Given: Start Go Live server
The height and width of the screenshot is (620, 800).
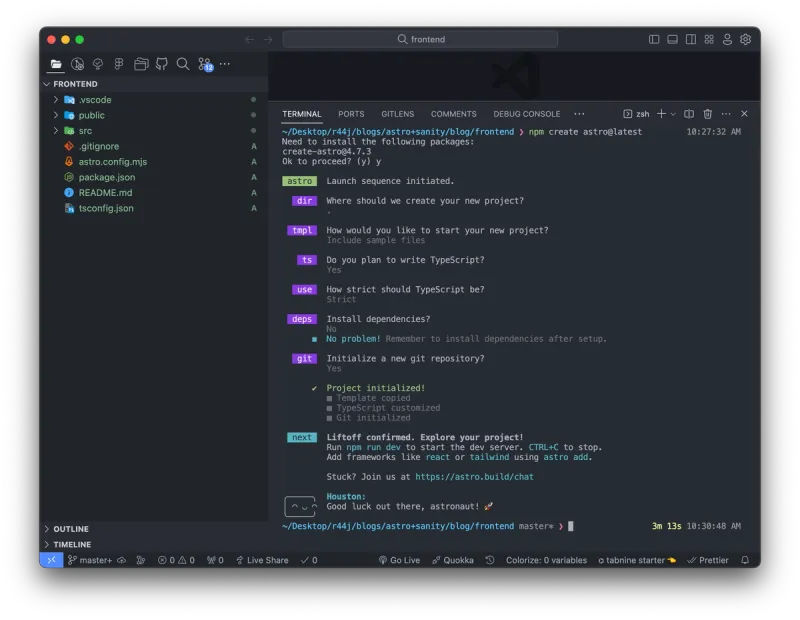Looking at the screenshot, I should (x=399, y=560).
